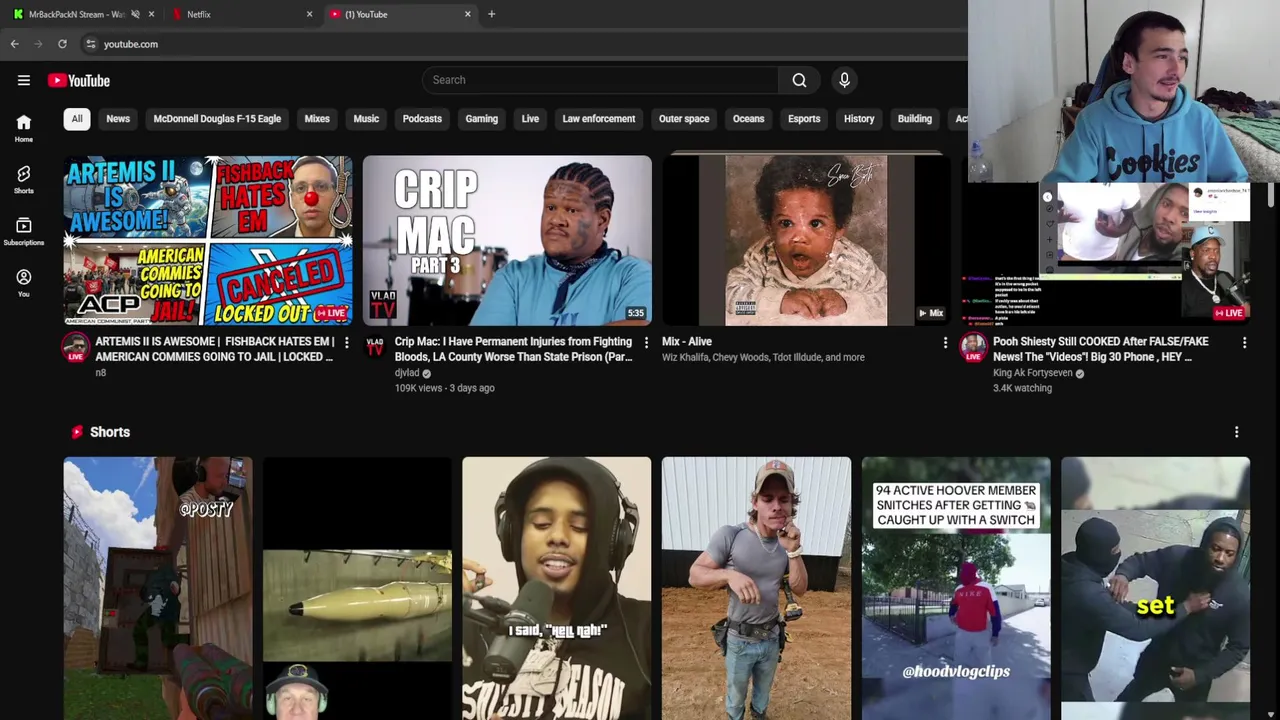Image resolution: width=1280 pixels, height=720 pixels.
Task: Open the You sidebar section
Action: (24, 284)
